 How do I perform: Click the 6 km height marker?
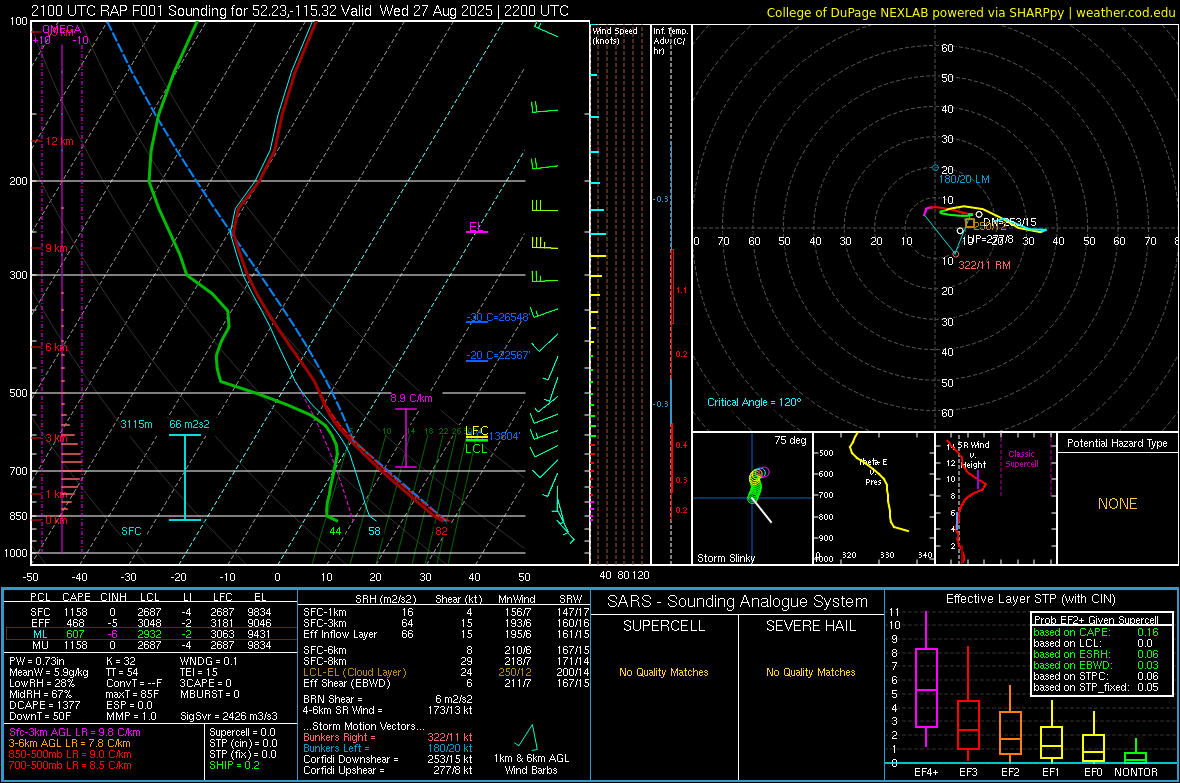click(x=57, y=347)
